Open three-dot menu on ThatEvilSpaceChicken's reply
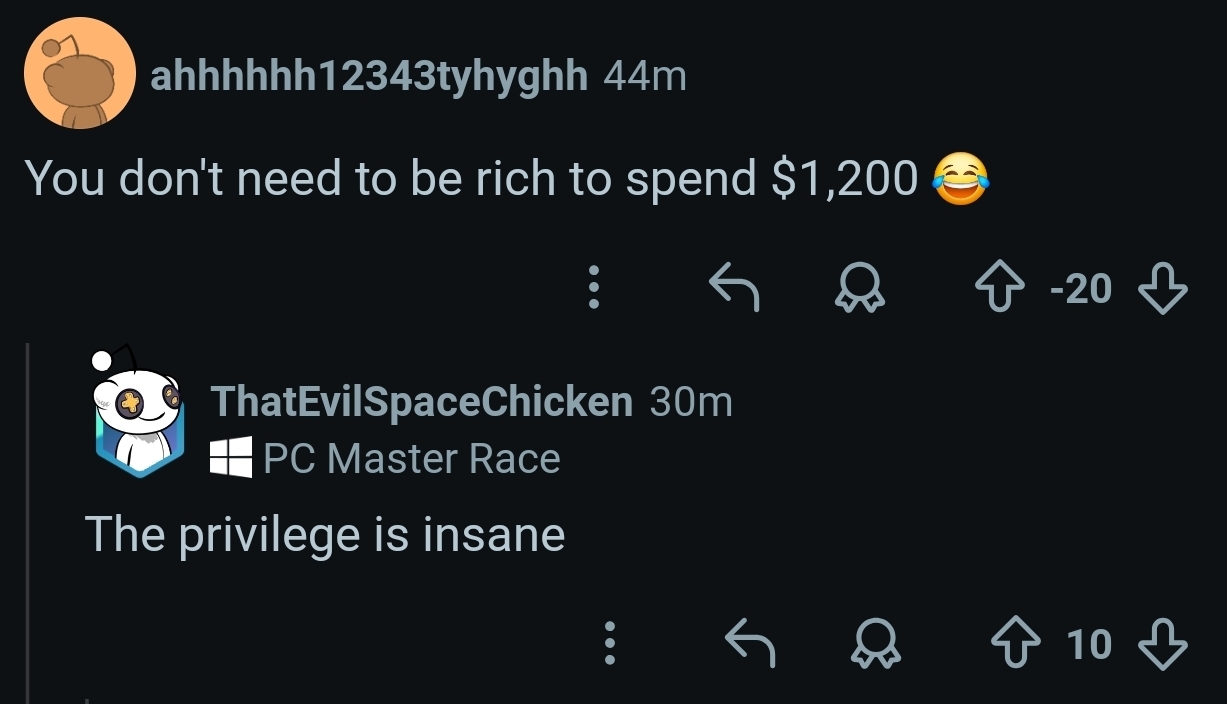The image size is (1227, 704). pyautogui.click(x=609, y=643)
